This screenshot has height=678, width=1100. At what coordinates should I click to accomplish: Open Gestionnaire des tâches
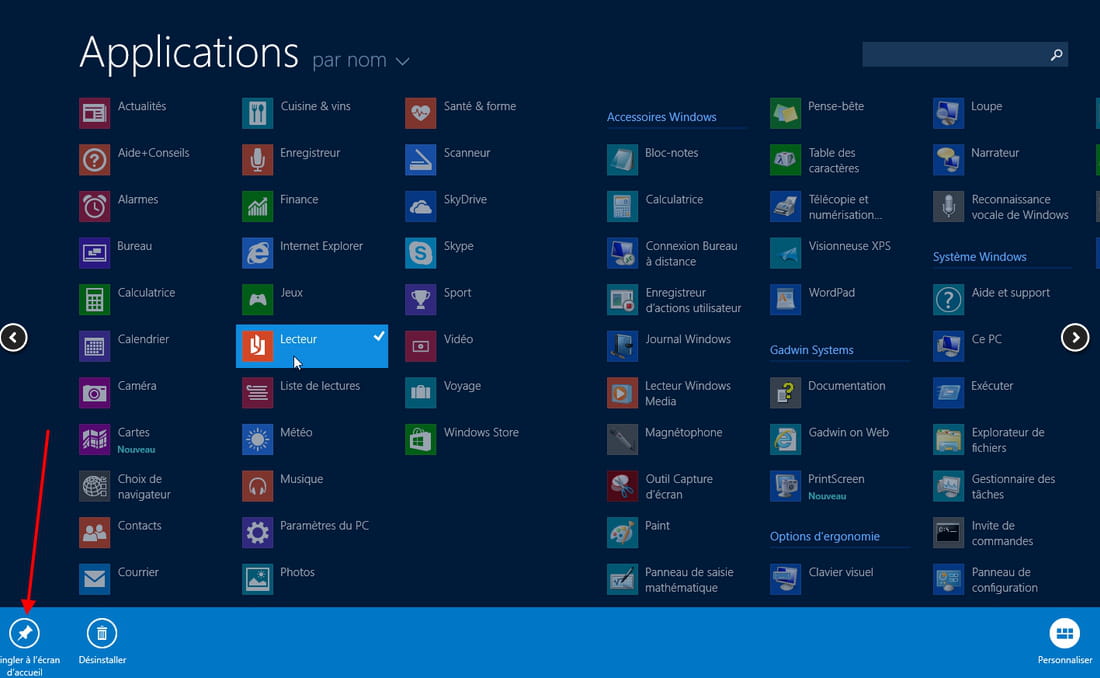coord(995,486)
